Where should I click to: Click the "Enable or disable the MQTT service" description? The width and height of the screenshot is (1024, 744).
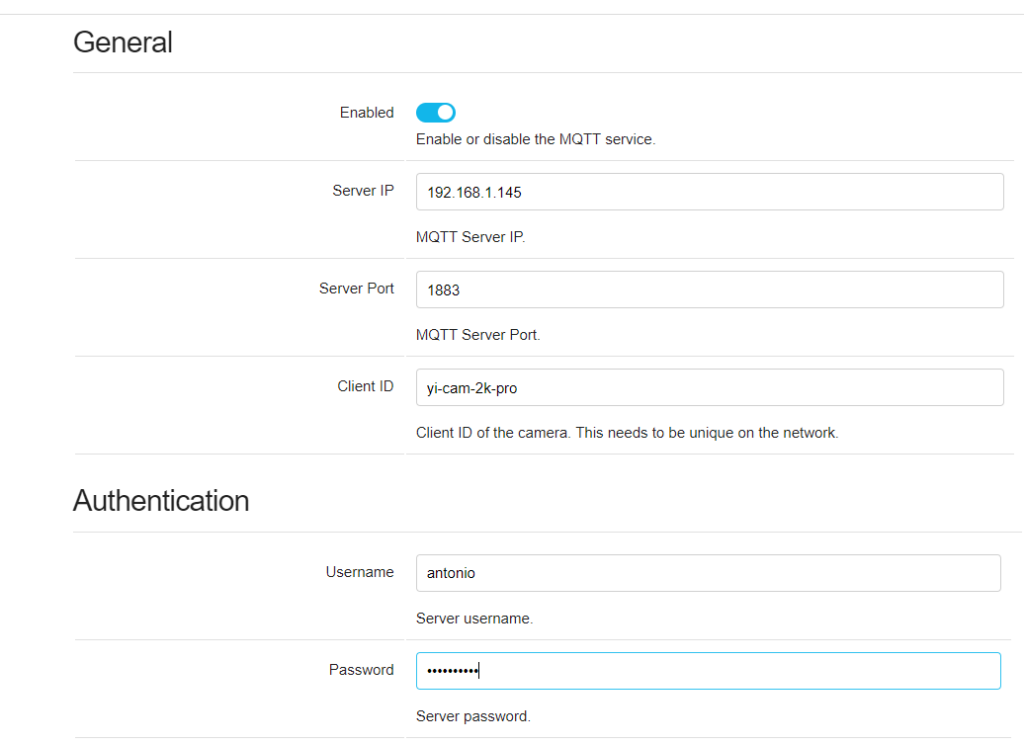point(535,140)
